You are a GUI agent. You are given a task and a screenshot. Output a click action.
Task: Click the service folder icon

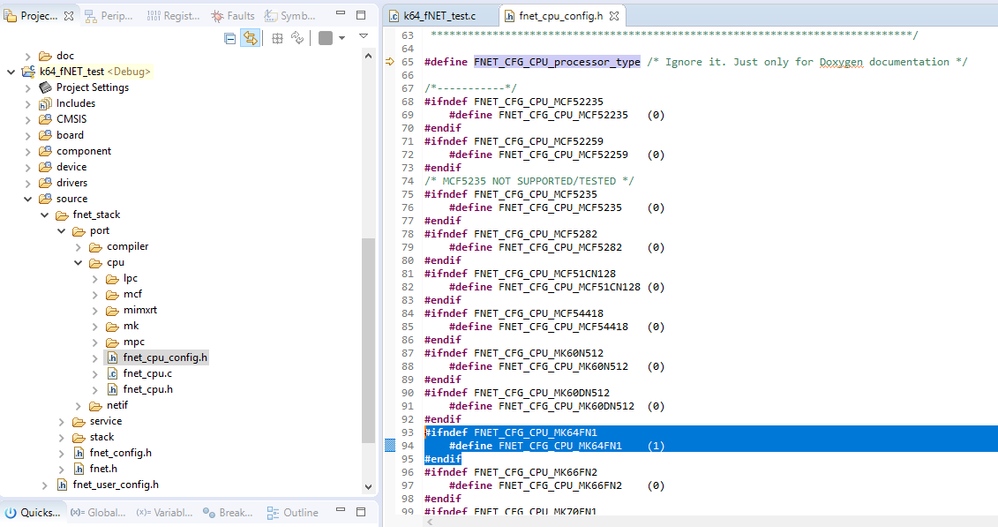(78, 422)
